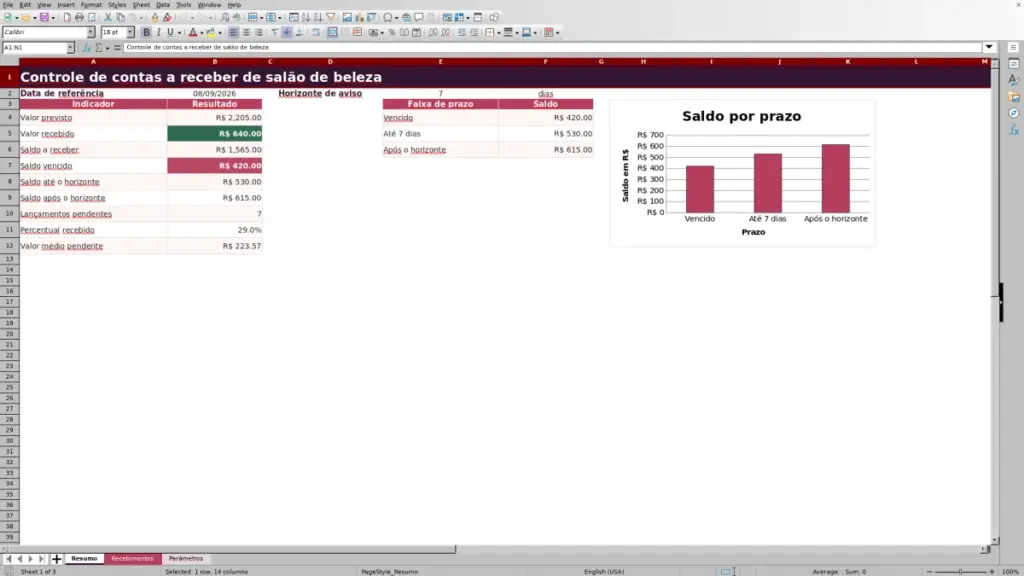This screenshot has width=1024, height=576.
Task: Switch to the Recebimentos sheet tab
Action: click(132, 558)
